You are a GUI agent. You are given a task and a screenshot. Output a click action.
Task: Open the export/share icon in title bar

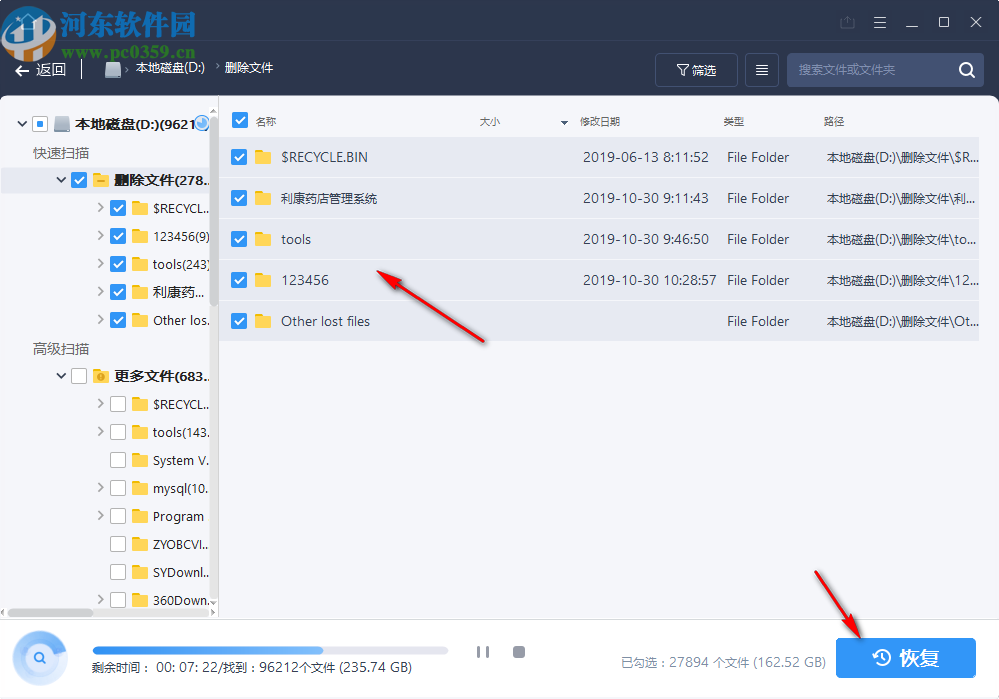click(847, 21)
